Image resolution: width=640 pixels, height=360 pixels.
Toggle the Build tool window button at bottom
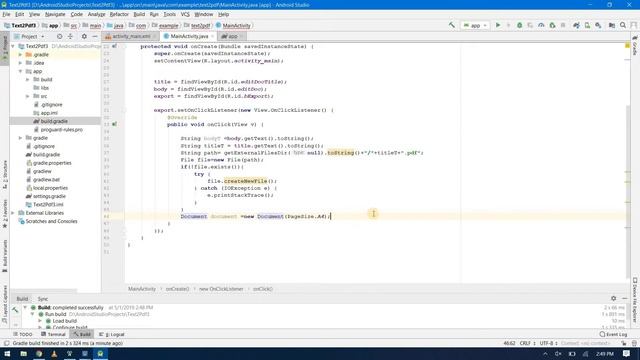coord(82,334)
